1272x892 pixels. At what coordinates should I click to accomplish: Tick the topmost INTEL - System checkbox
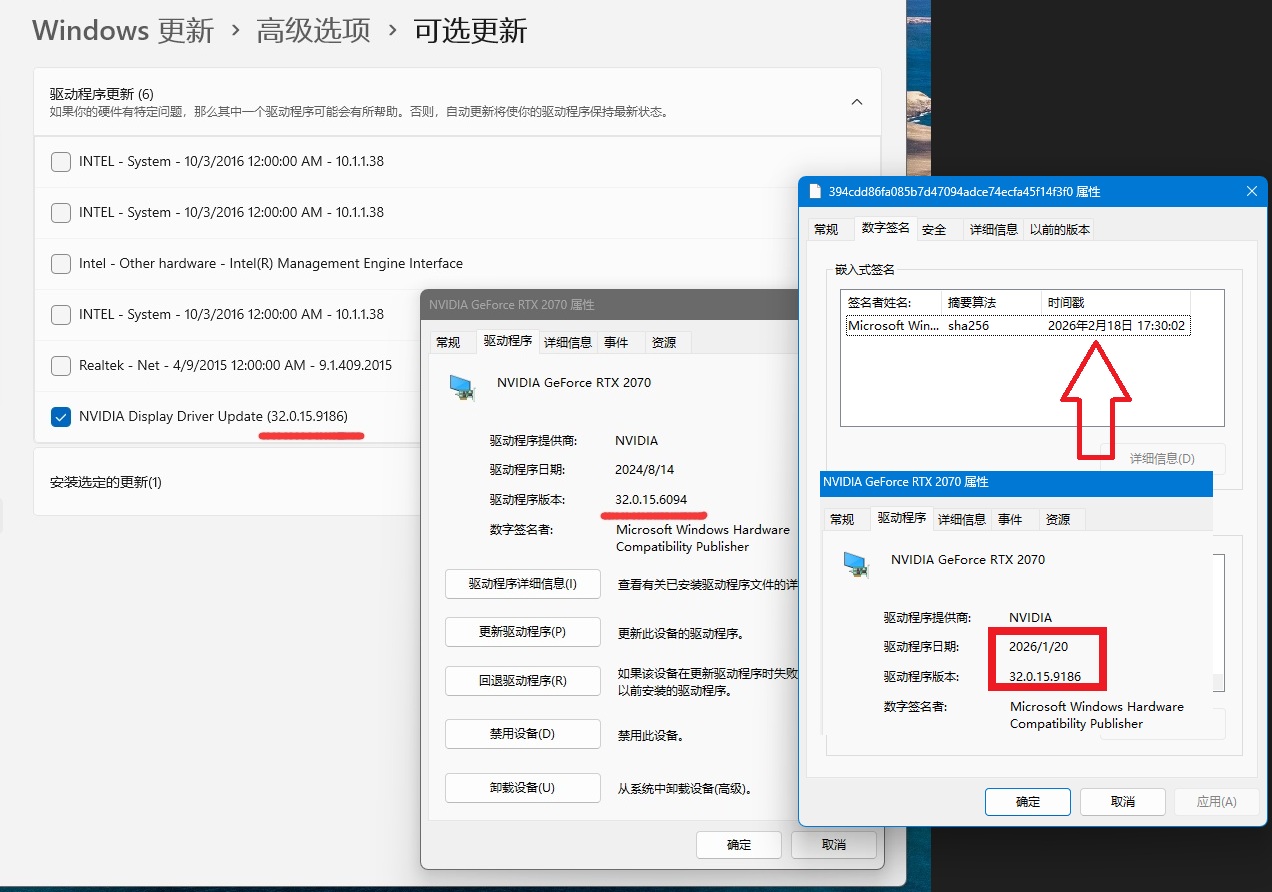(x=61, y=162)
